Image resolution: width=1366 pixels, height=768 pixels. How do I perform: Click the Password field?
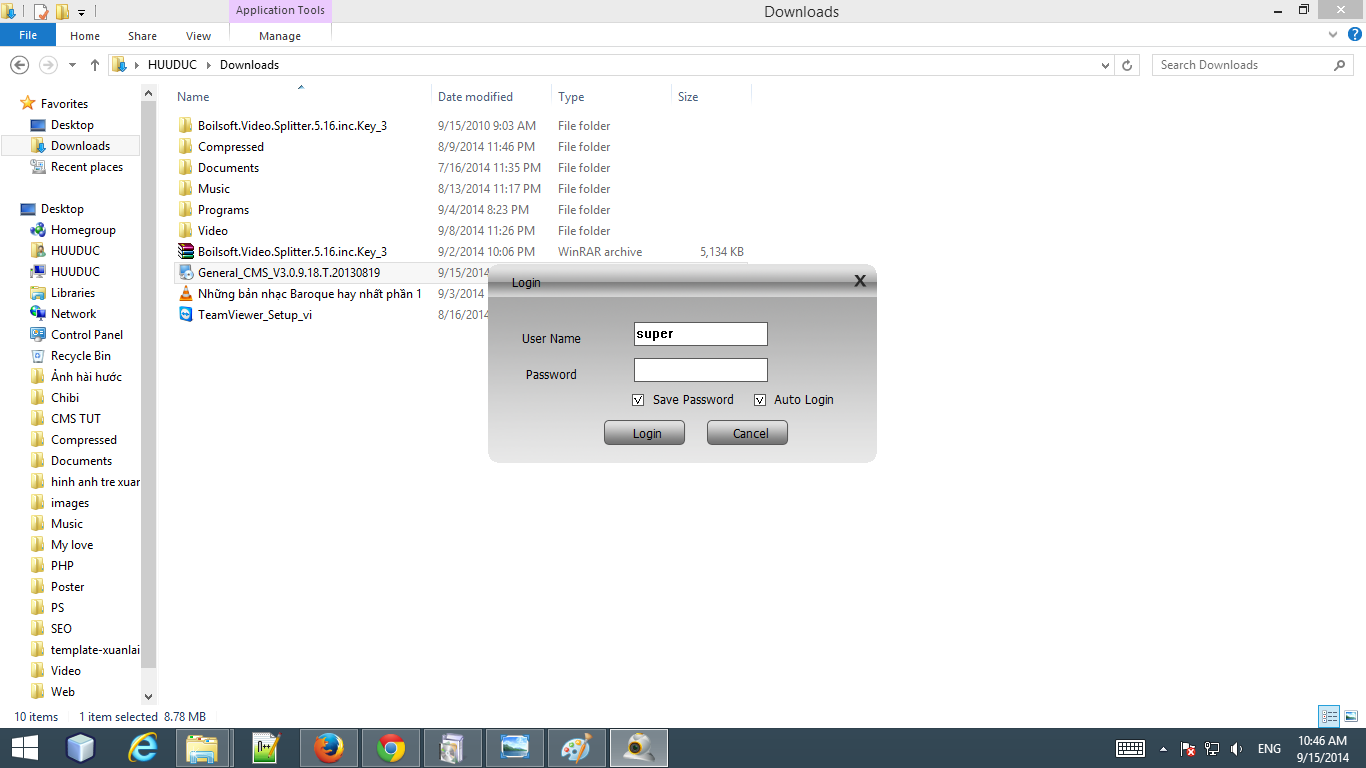point(701,370)
